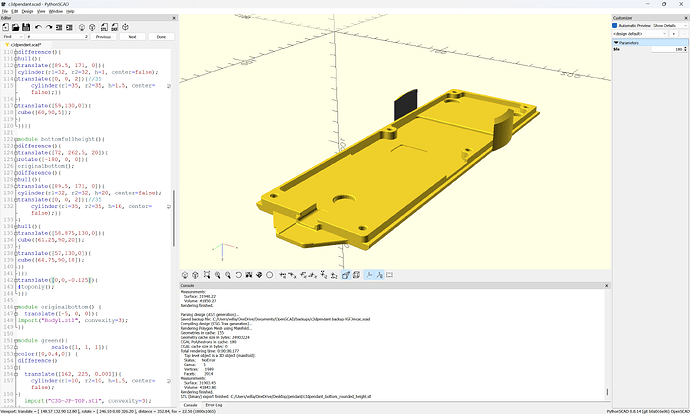The image size is (690, 414).
Task: Toggle Perspective view in the viewport toolbar
Action: [x=345, y=275]
